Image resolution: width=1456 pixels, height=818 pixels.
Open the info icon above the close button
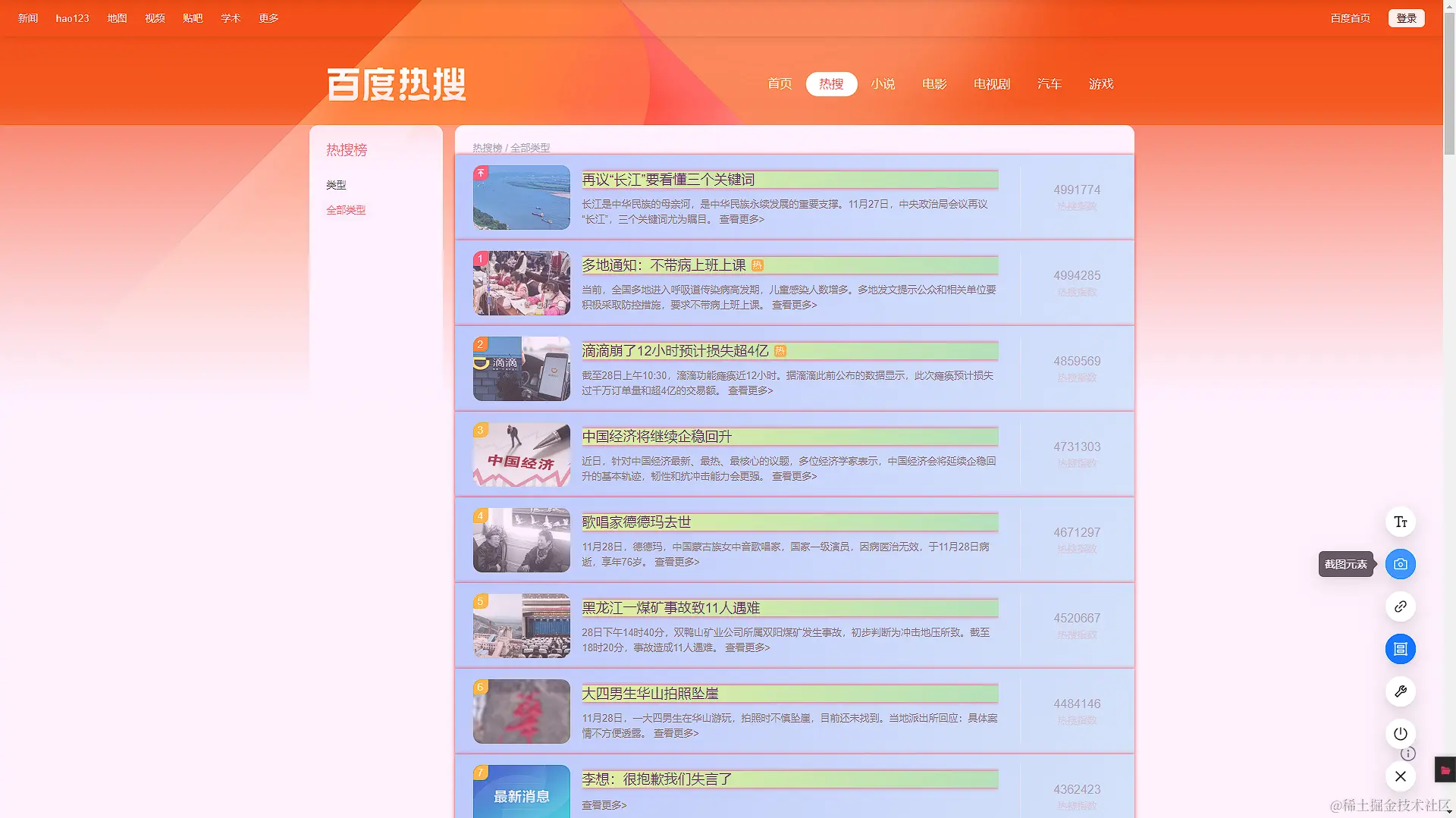coord(1408,754)
